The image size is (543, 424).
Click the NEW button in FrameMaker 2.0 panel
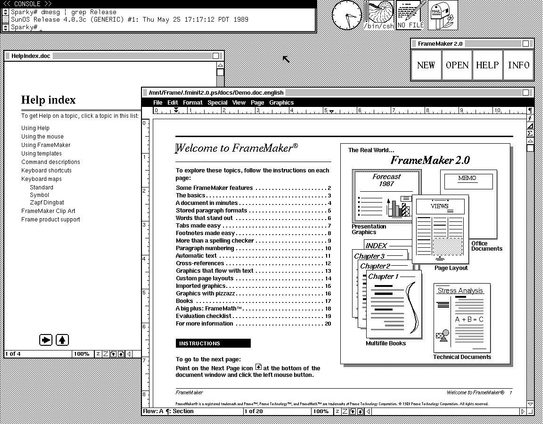click(426, 65)
